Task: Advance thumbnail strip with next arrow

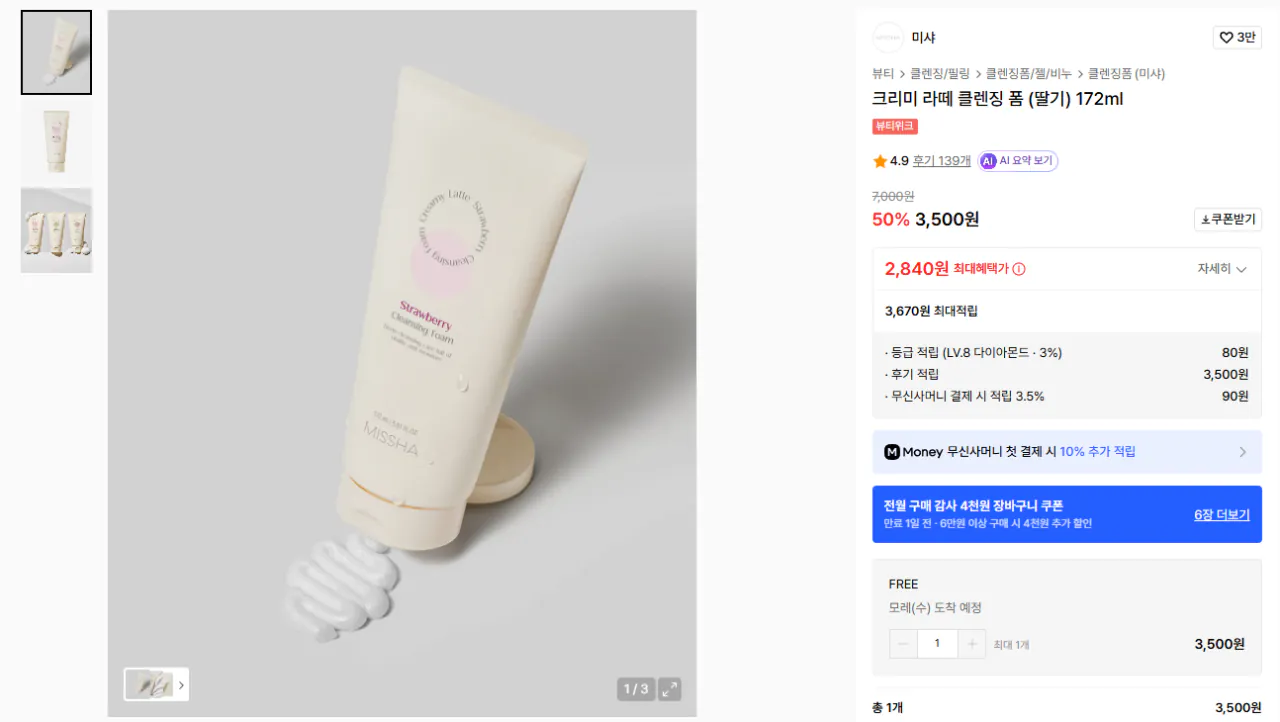Action: point(181,685)
